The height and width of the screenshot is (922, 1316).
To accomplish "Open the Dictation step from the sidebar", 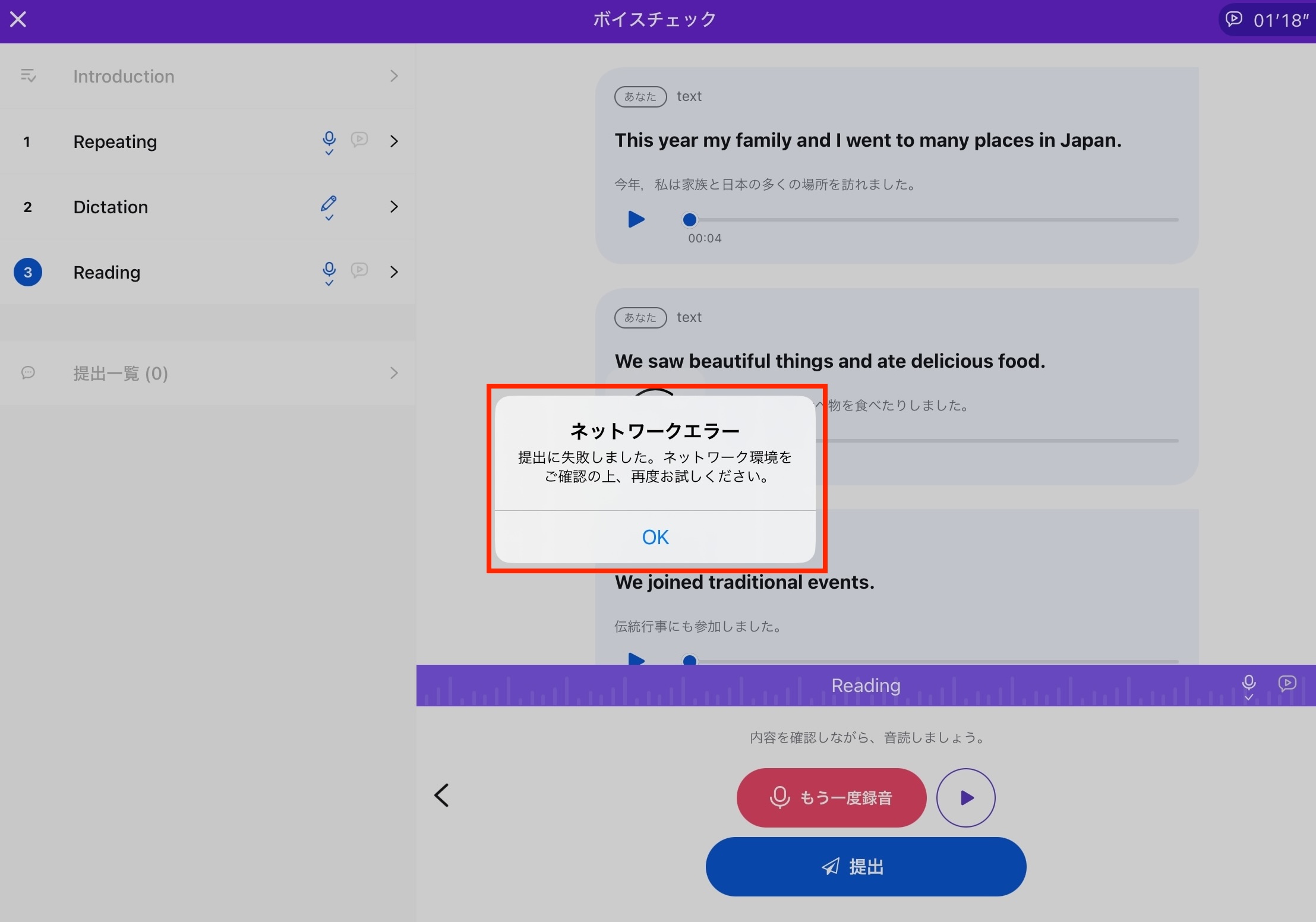I will 111,207.
